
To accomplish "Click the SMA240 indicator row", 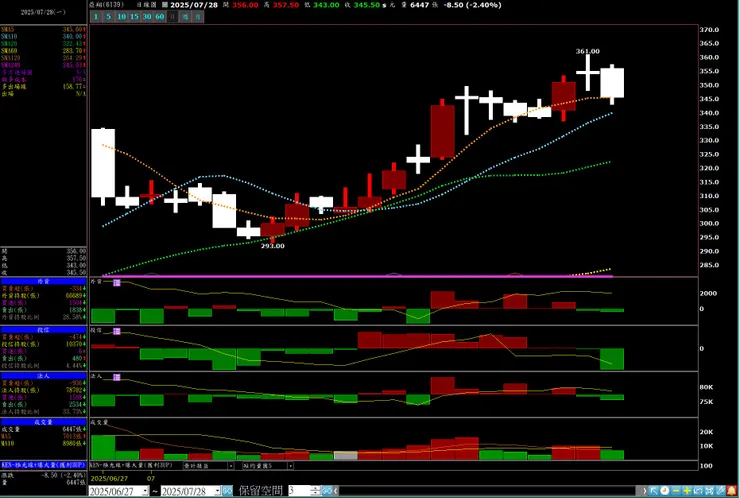I will (43, 65).
